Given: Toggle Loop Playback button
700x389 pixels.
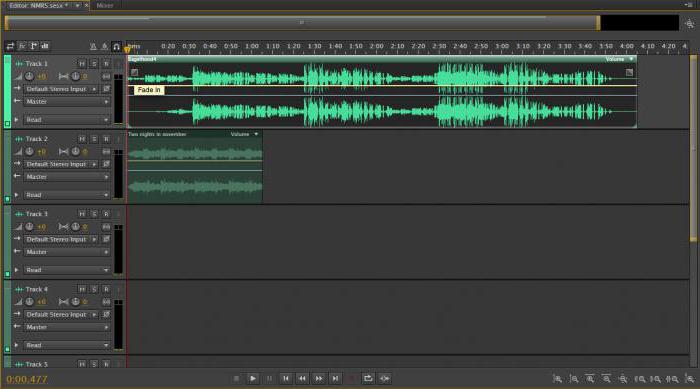Looking at the screenshot, I should 368,379.
